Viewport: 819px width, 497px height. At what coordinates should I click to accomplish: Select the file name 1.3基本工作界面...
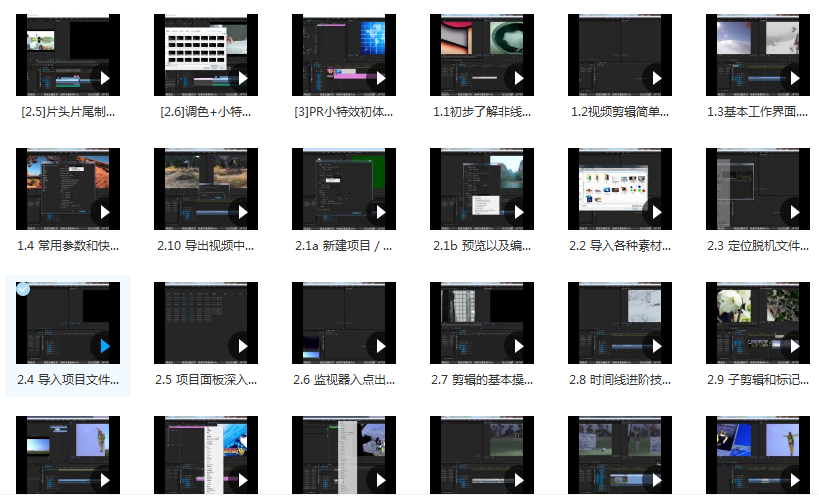757,112
